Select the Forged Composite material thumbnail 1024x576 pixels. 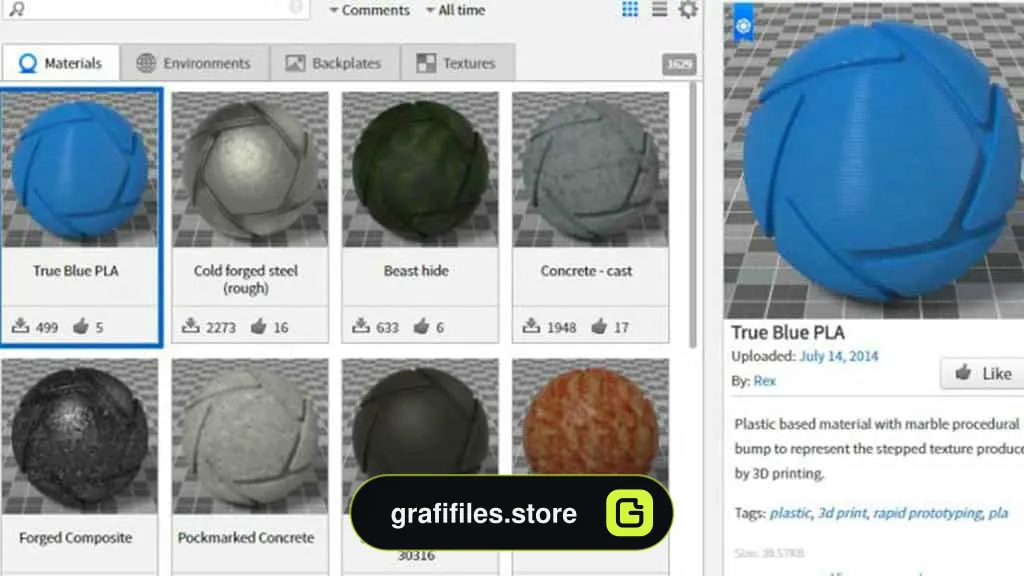coord(79,436)
